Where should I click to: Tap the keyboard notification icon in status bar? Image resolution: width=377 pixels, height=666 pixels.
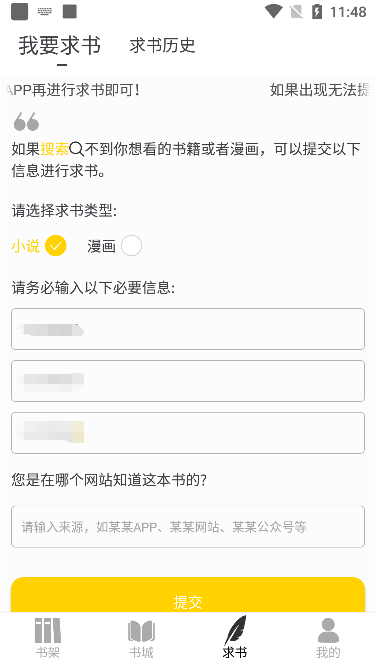tap(45, 11)
